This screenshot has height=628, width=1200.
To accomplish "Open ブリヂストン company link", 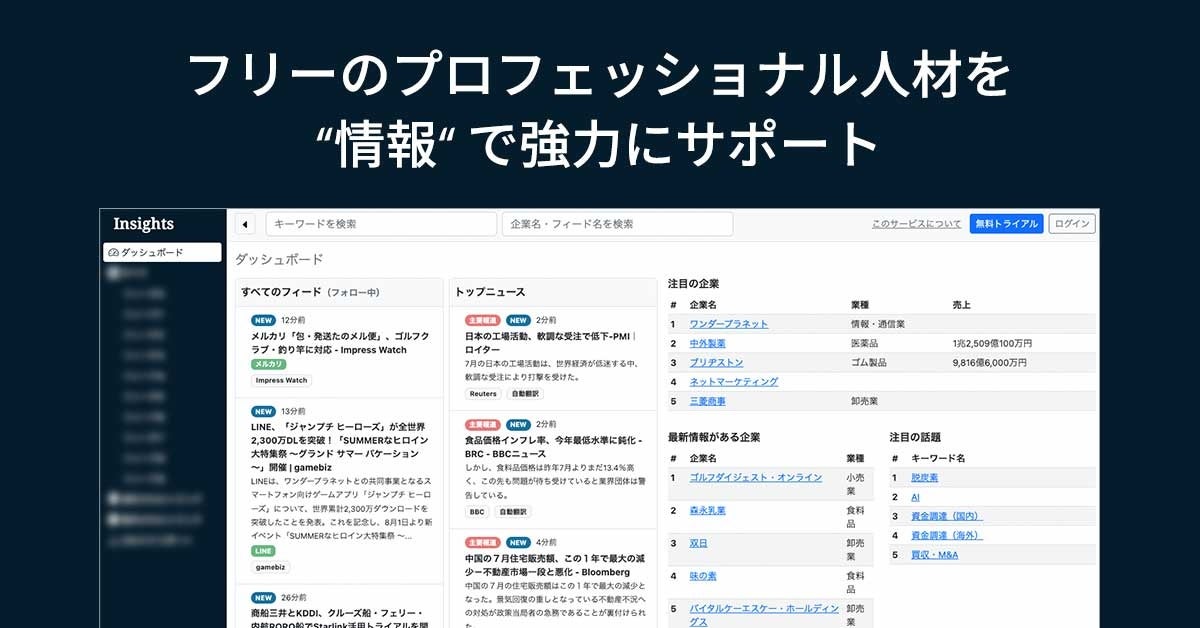I will click(x=716, y=362).
